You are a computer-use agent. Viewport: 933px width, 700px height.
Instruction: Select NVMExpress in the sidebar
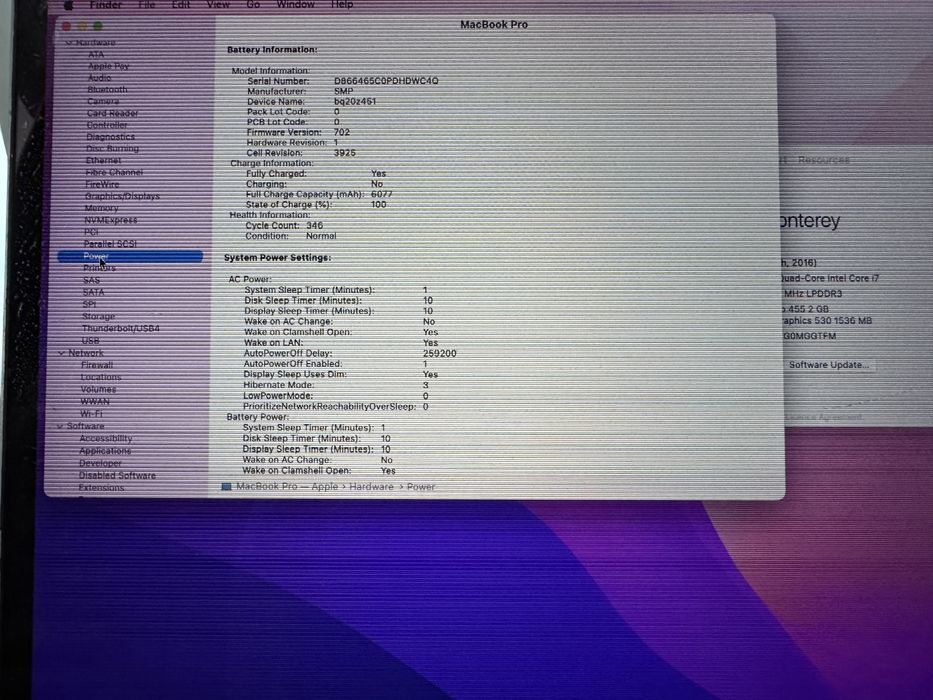111,220
